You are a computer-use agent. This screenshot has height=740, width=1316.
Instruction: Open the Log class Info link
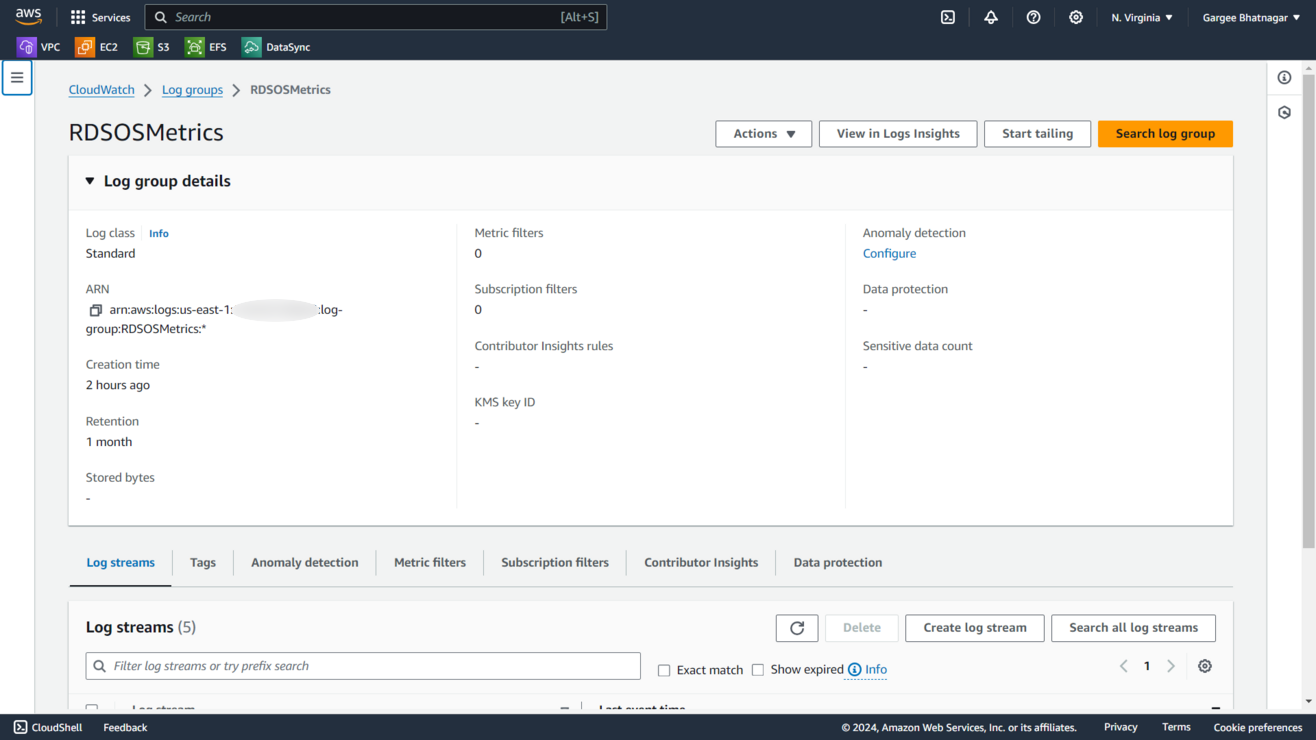click(x=159, y=234)
